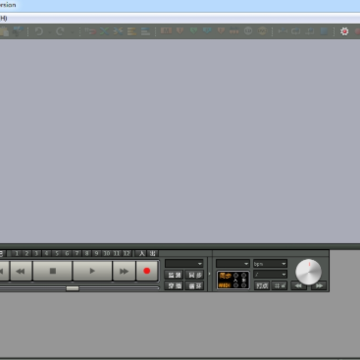Start playback with the Play button
This screenshot has height=360, width=360.
click(x=92, y=271)
